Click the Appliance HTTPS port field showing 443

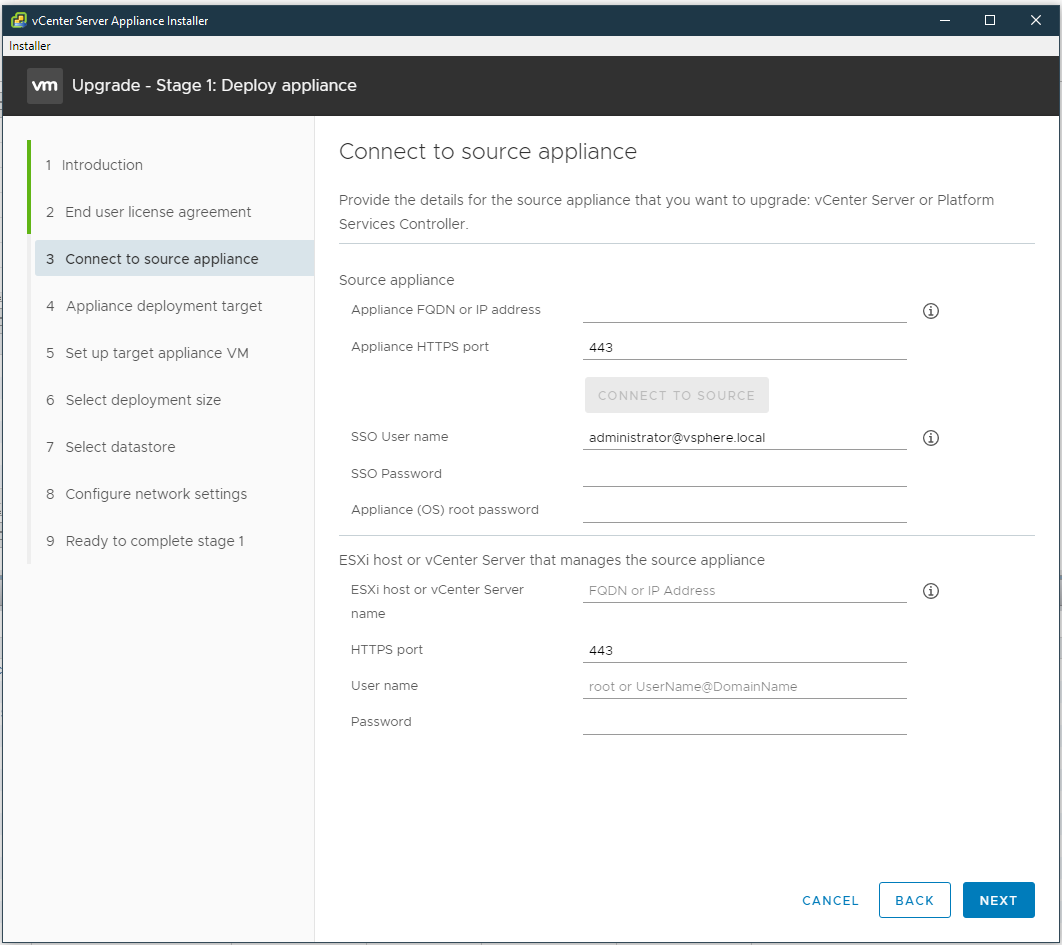coord(744,346)
